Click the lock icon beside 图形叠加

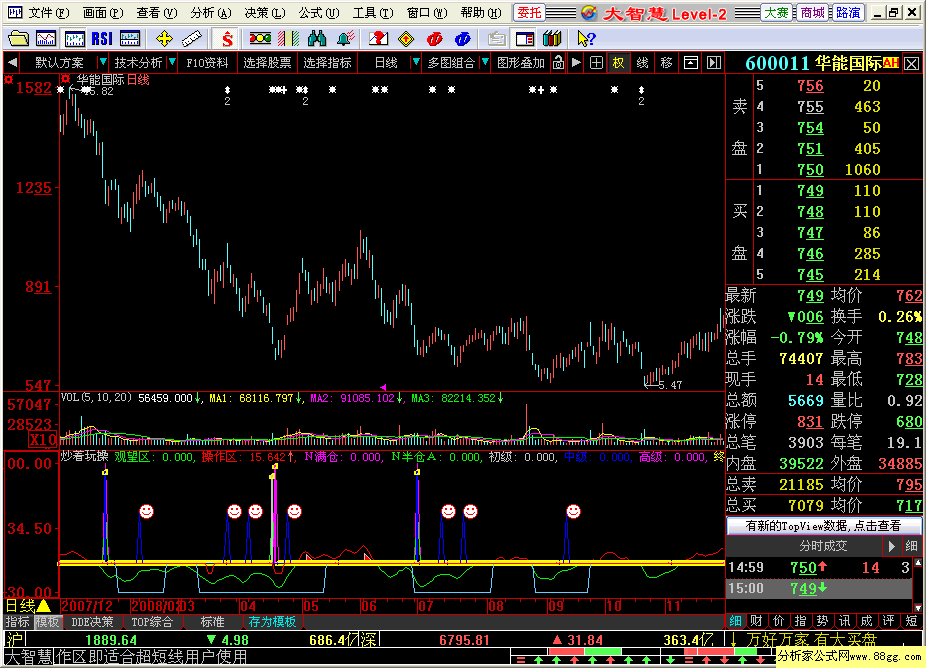tap(558, 62)
